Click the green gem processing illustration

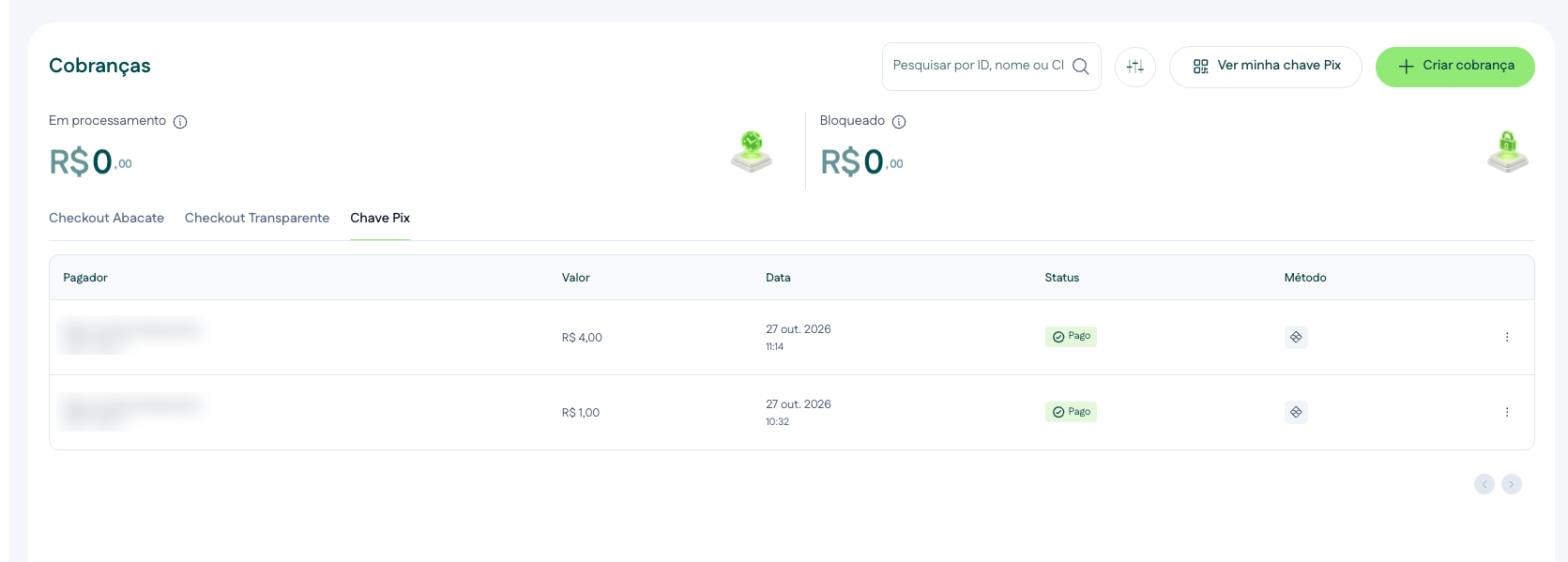point(752,151)
